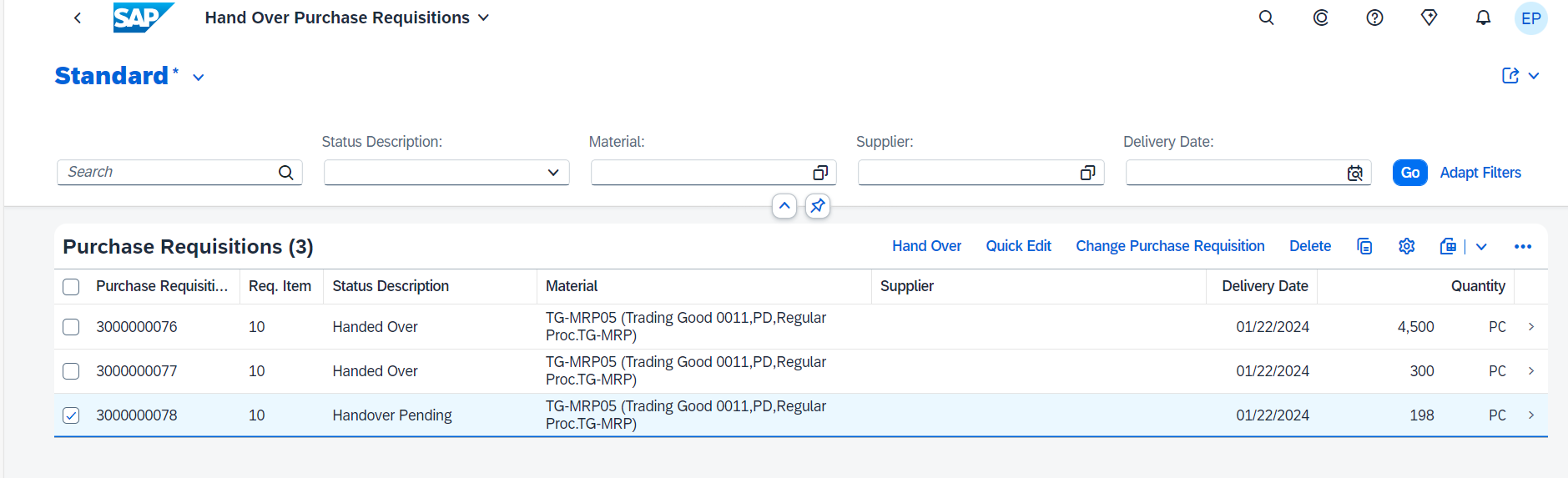Check the box for requisition 3000000077
The image size is (1568, 478).
click(71, 371)
